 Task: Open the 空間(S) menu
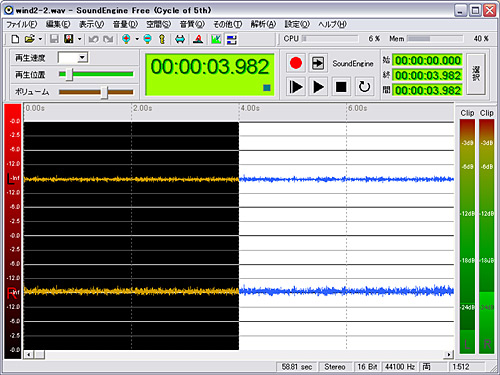pos(159,24)
